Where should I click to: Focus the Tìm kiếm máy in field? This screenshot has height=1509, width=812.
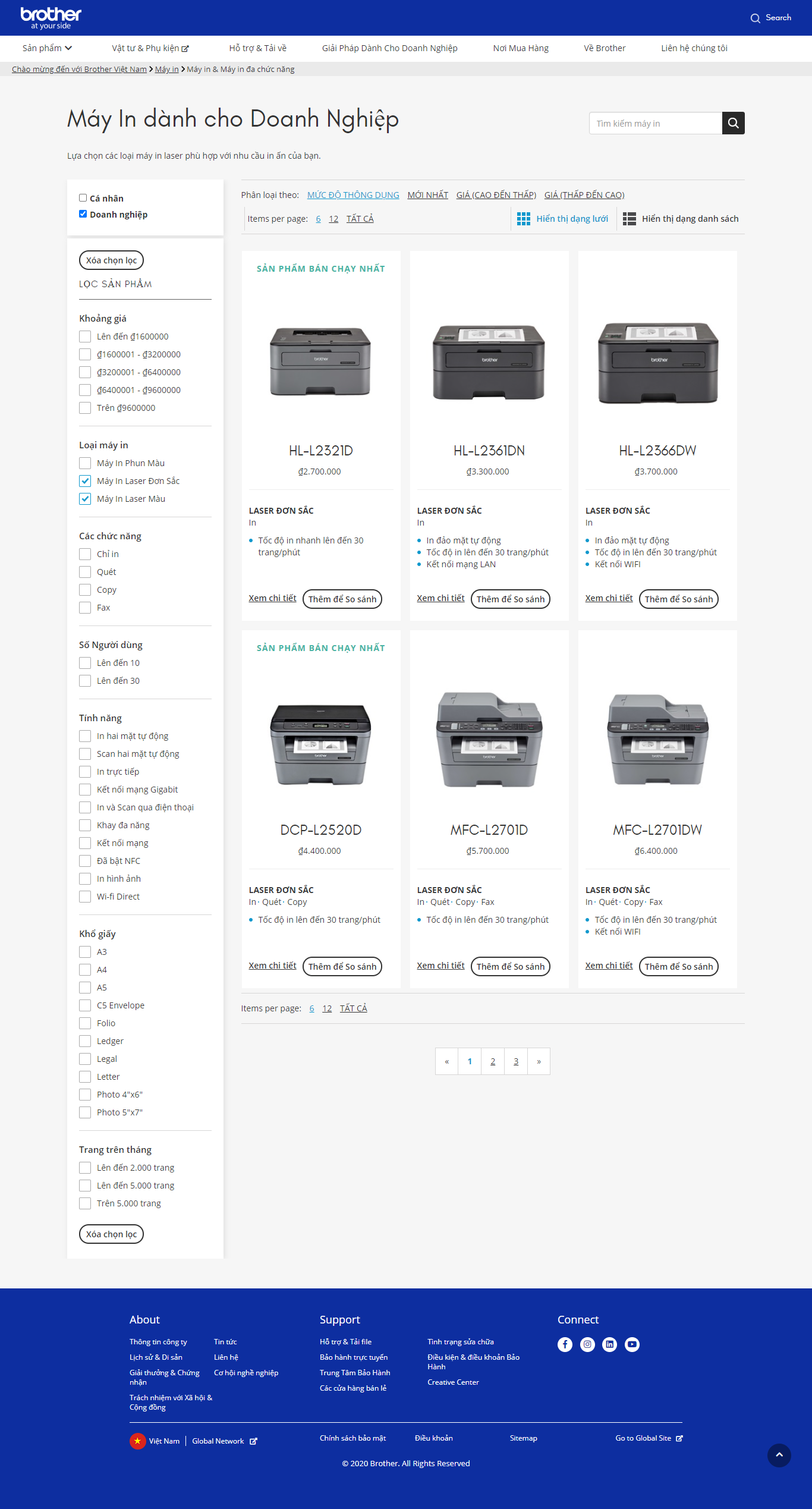(656, 123)
